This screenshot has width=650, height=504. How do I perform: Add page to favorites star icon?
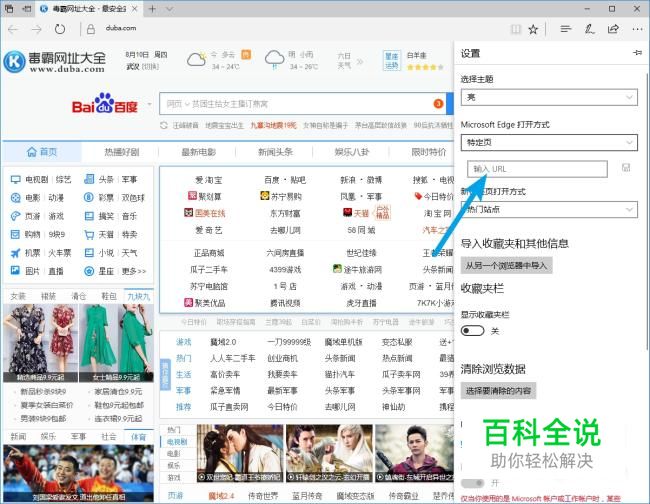533,29
